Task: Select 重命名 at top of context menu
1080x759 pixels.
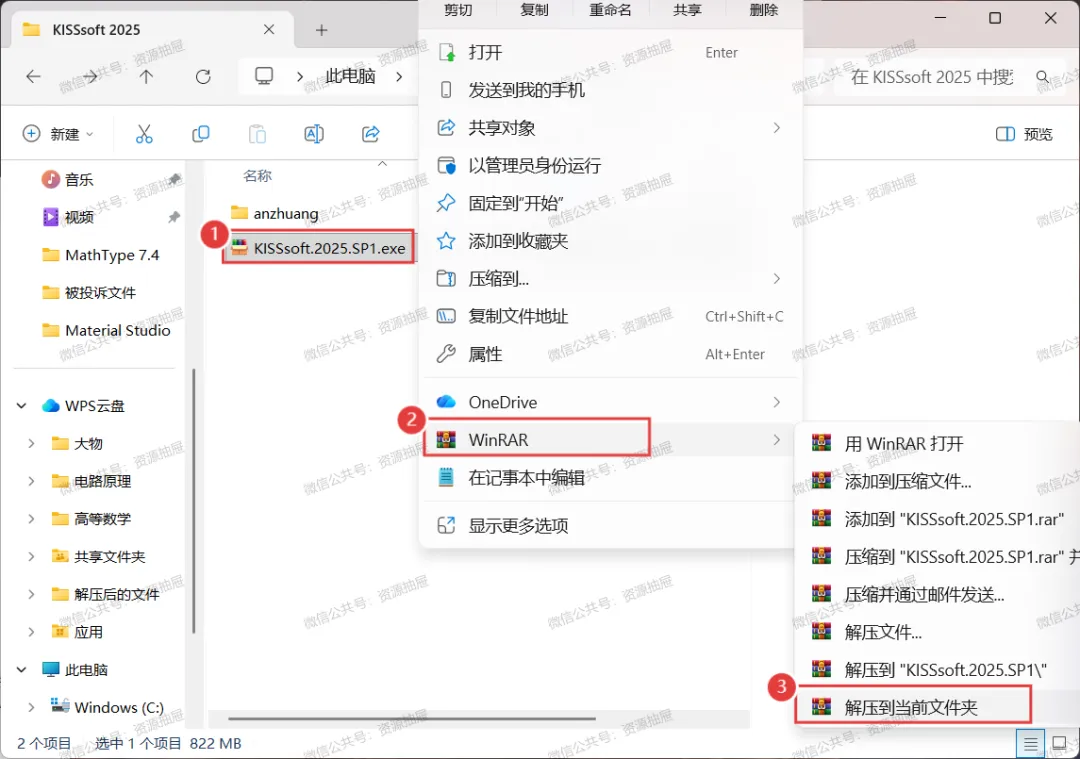Action: pos(610,10)
